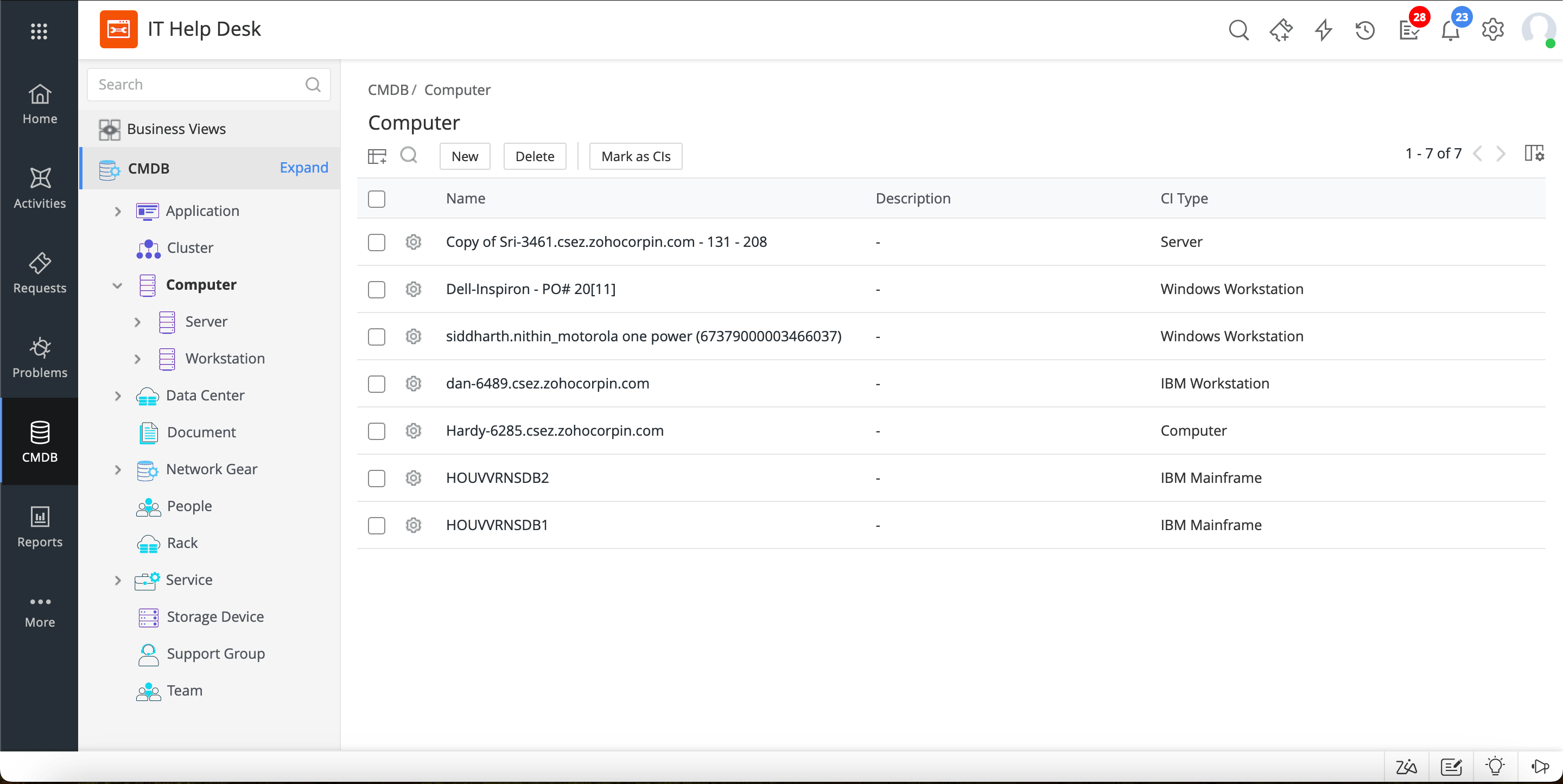Tick the select-all header checkbox
Screen dimensions: 1563x784
pyautogui.click(x=376, y=199)
